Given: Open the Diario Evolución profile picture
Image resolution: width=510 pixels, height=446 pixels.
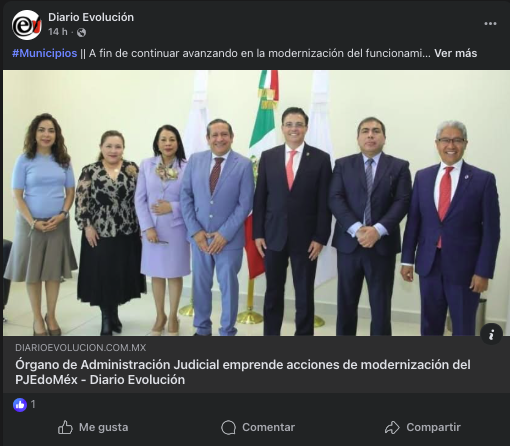Looking at the screenshot, I should coord(27,25).
